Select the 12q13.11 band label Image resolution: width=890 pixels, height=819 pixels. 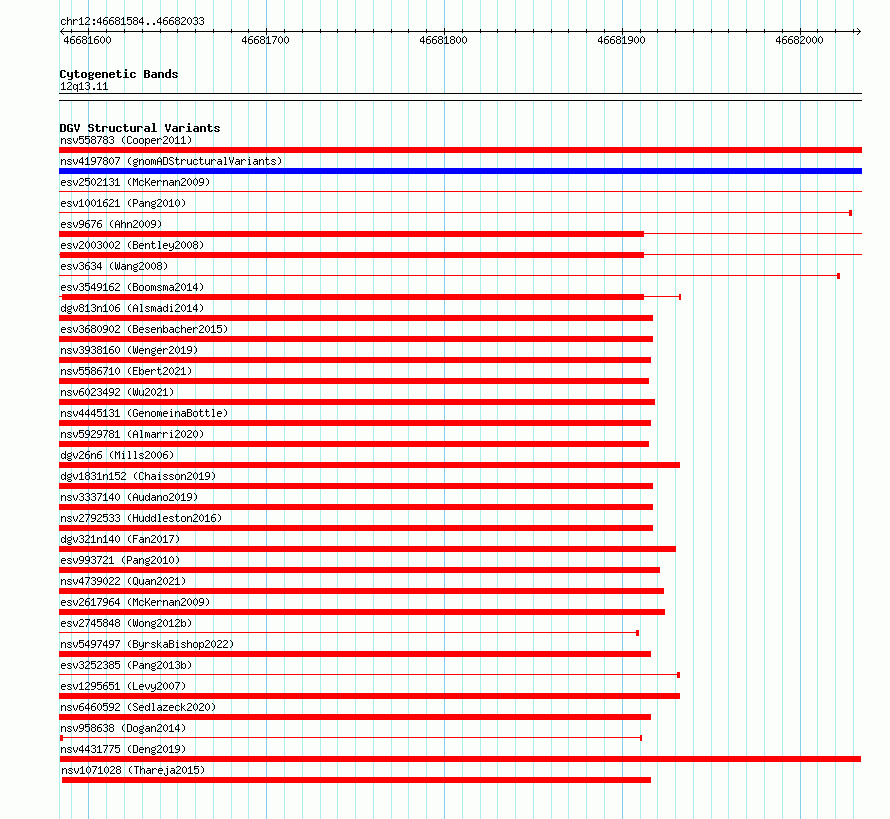(84, 86)
